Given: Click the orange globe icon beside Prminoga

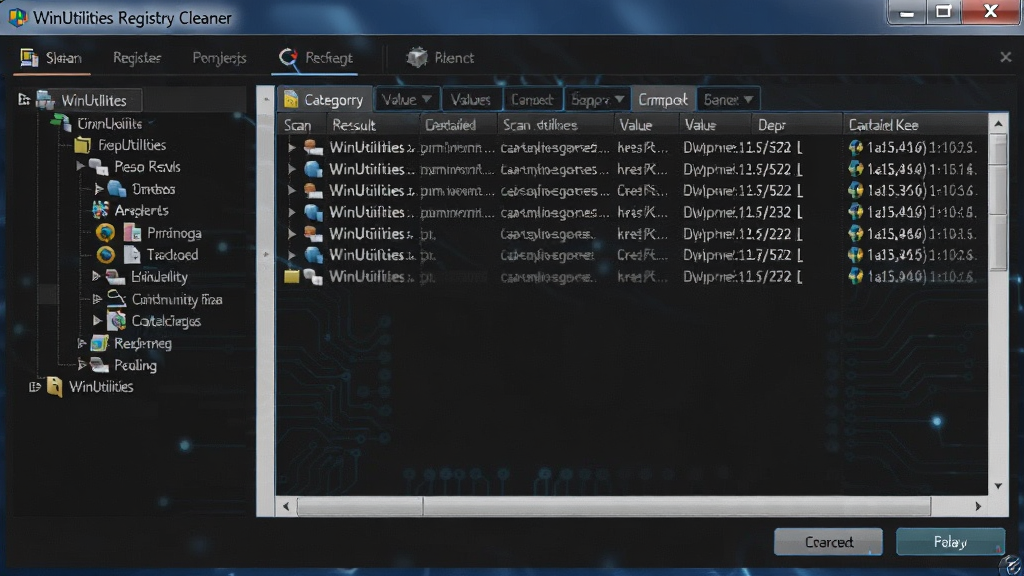Looking at the screenshot, I should (x=105, y=232).
